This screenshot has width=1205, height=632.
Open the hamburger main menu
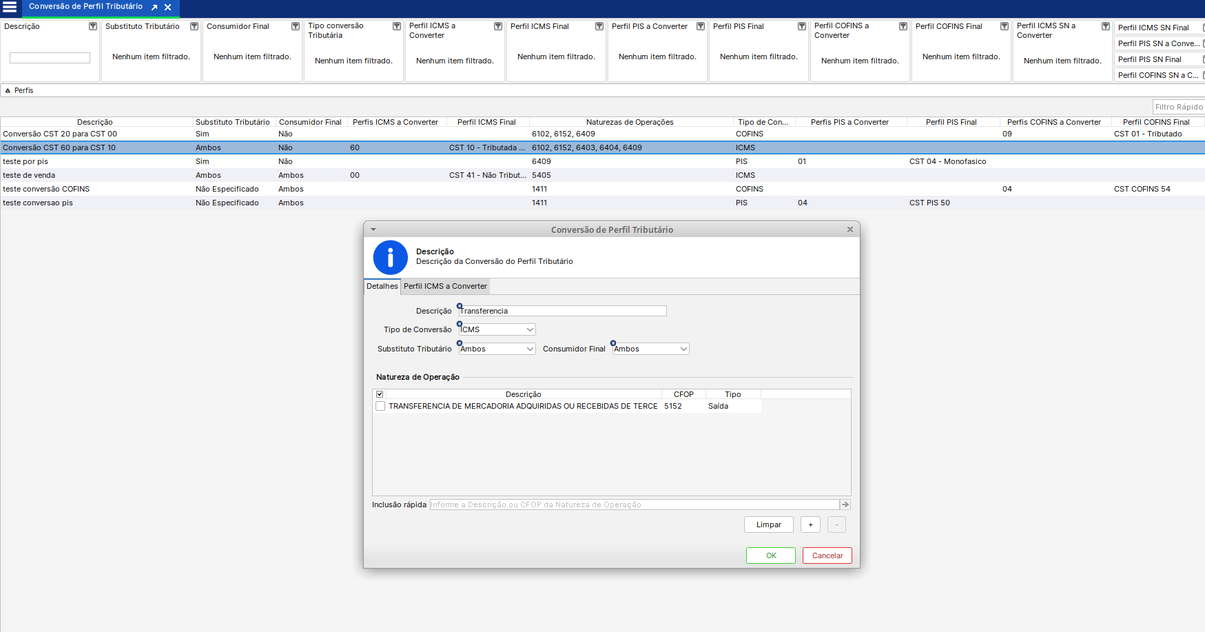pos(10,7)
